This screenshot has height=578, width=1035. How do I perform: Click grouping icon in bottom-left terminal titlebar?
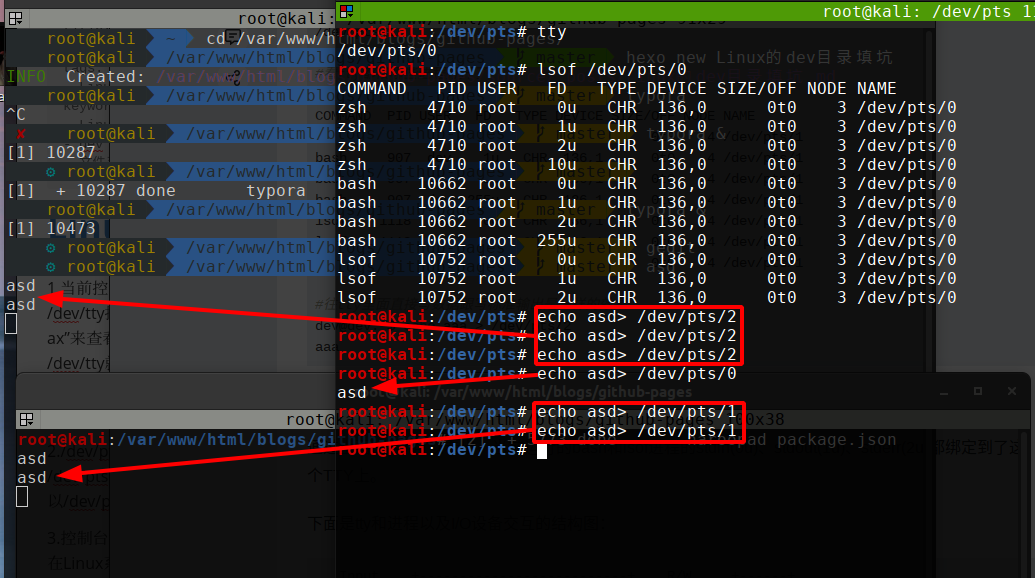pyautogui.click(x=27, y=420)
